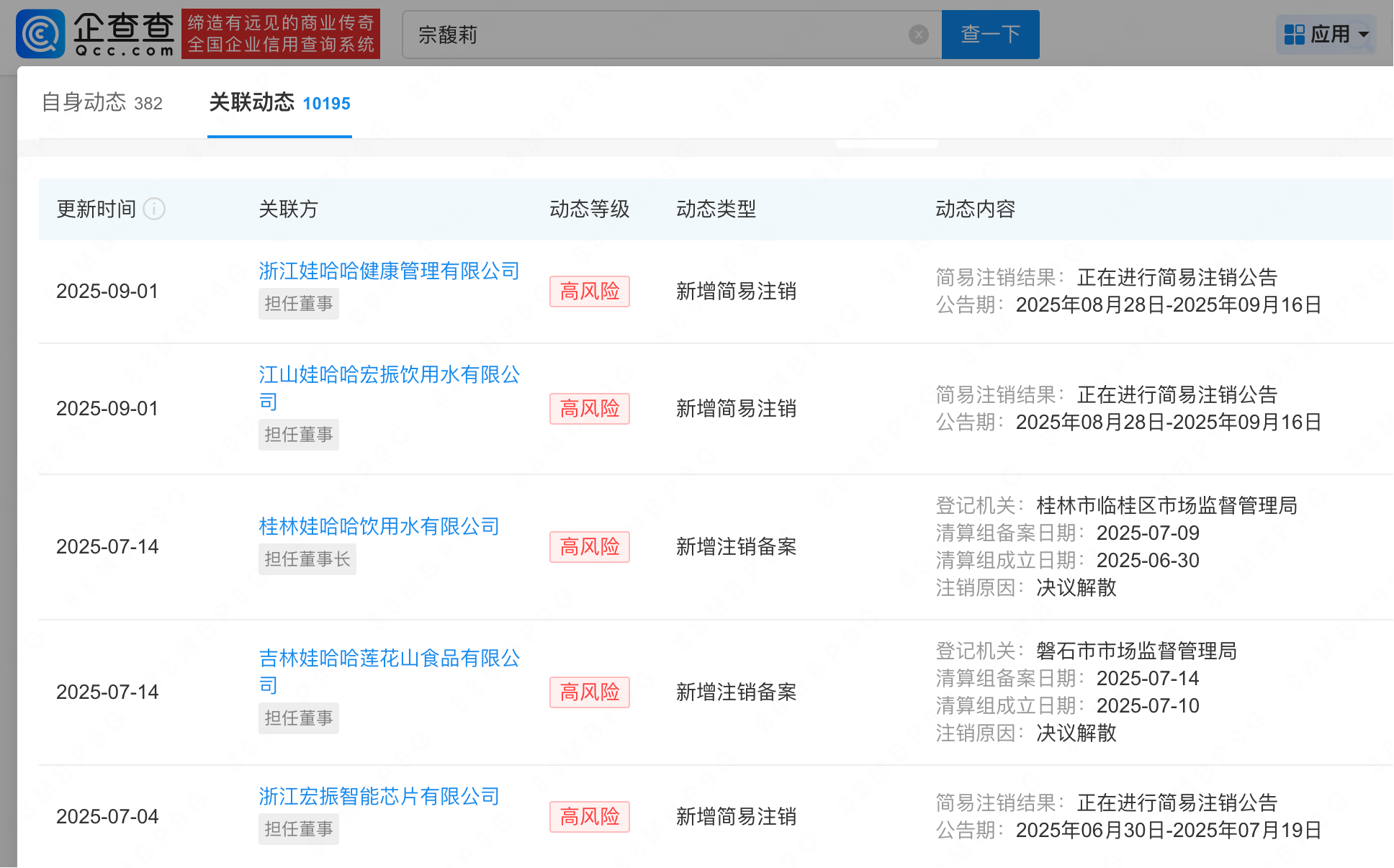The image size is (1394, 868).
Task: Click the date 2025-07-04 cell
Action: coord(107,817)
